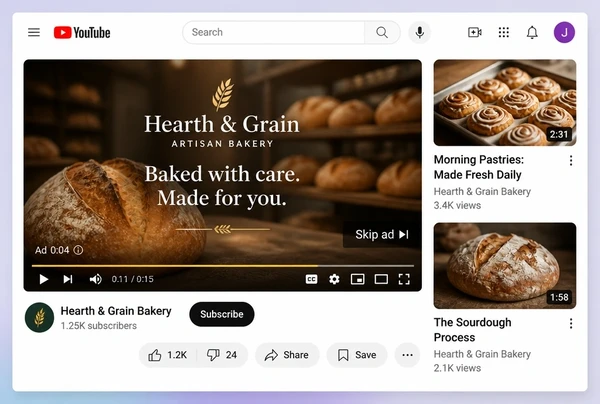Open options menu for Morning Pastries video

(571, 161)
